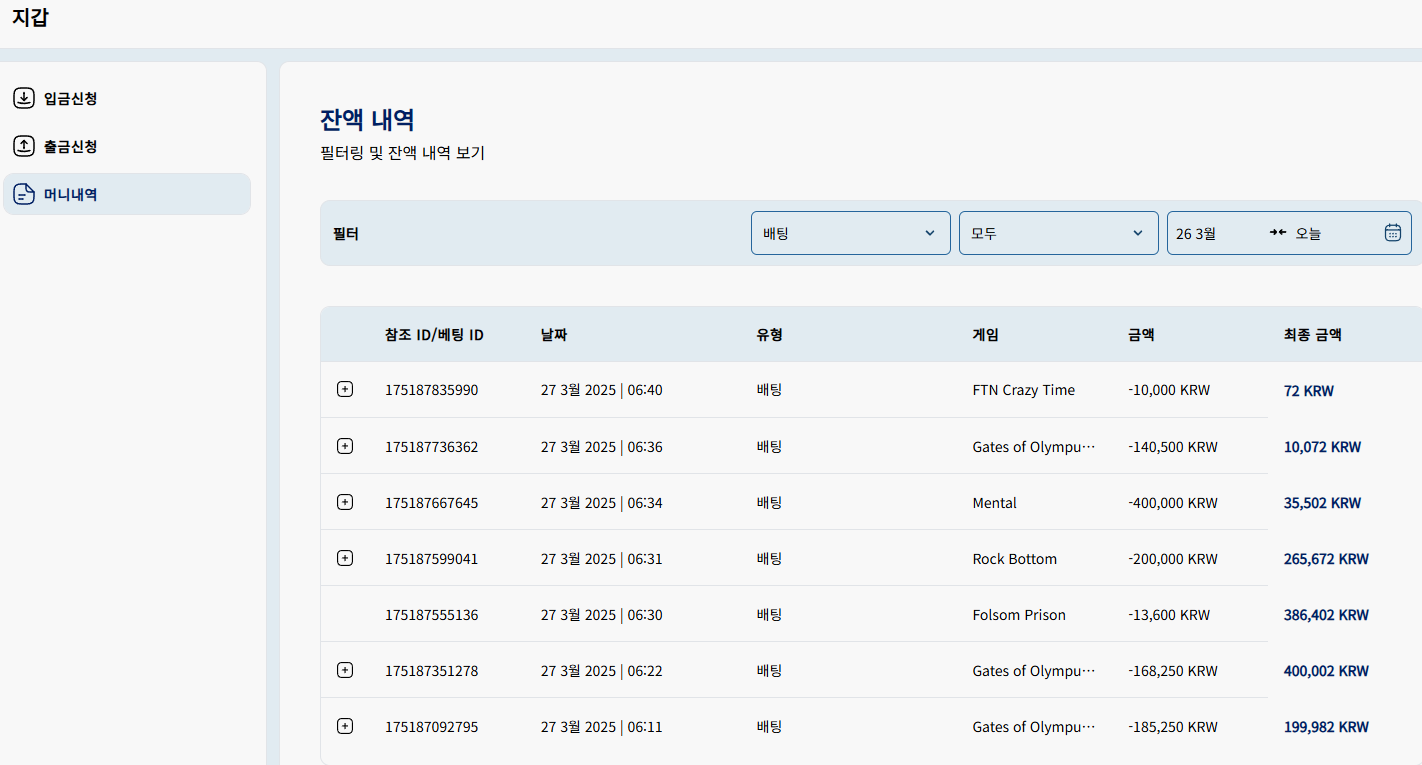This screenshot has width=1422, height=765.
Task: Click the 날짜 column header
Action: (x=554, y=335)
